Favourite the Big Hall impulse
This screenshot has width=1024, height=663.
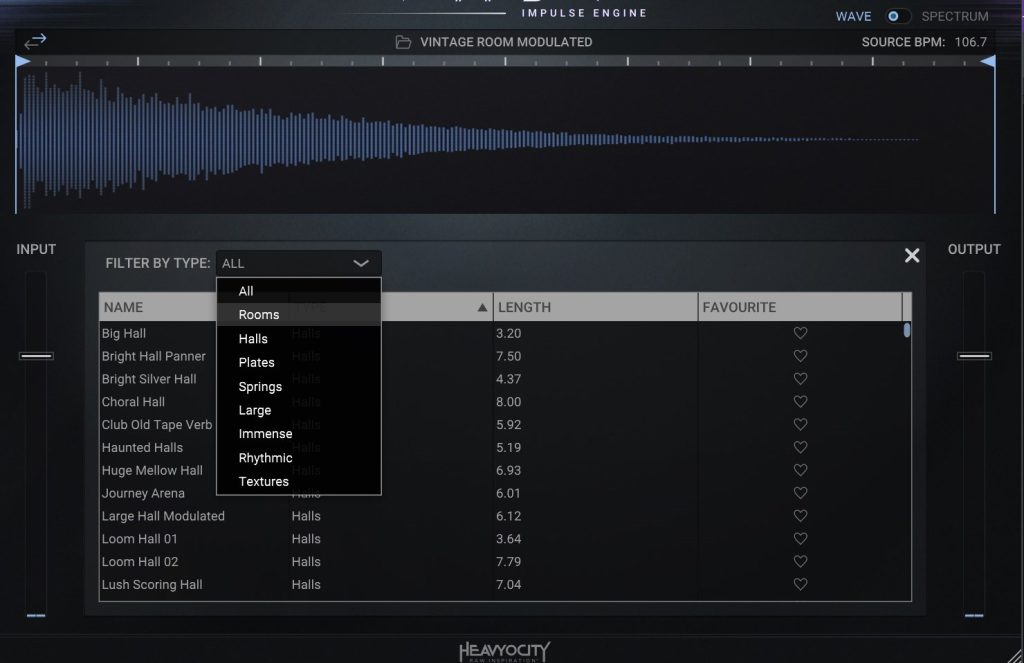pos(800,333)
